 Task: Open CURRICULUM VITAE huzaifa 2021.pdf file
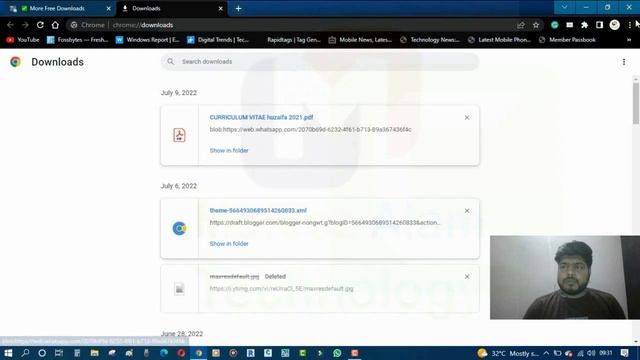[x=261, y=117]
